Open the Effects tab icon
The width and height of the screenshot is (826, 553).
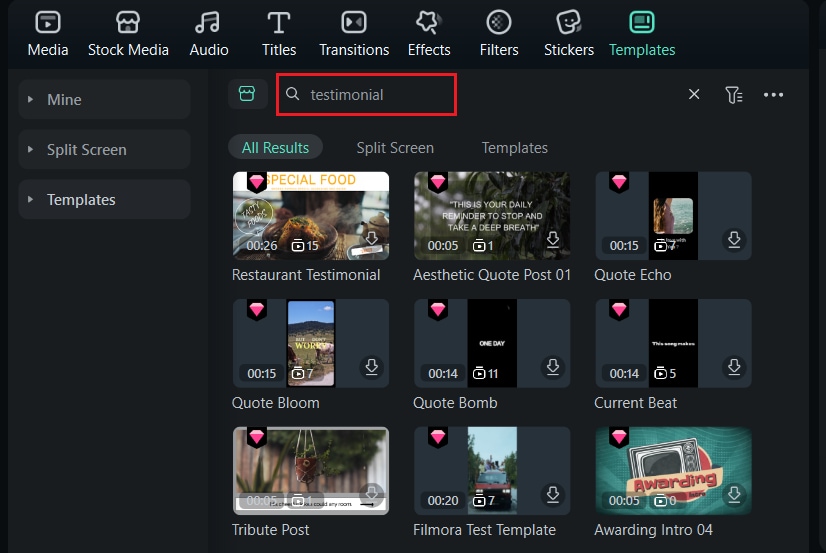point(428,23)
